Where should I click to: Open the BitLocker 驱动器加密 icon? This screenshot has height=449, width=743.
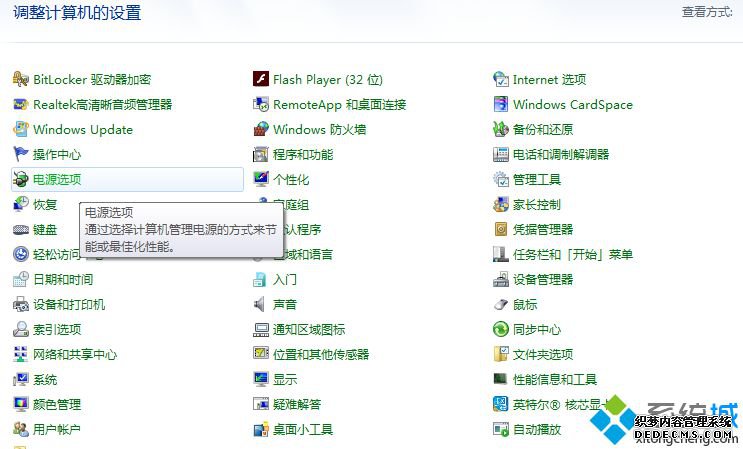[x=21, y=80]
